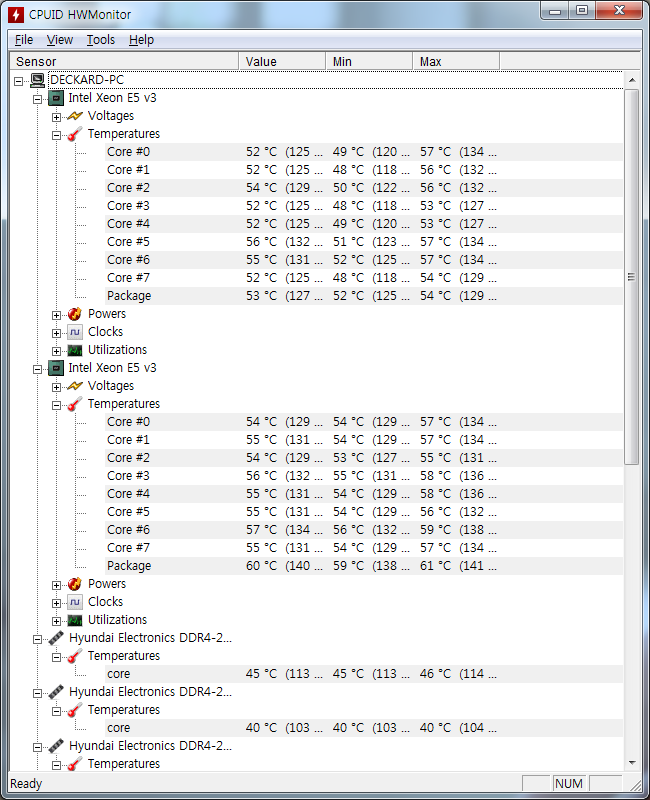Open the View menu
Image resolution: width=650 pixels, height=800 pixels.
click(x=60, y=40)
